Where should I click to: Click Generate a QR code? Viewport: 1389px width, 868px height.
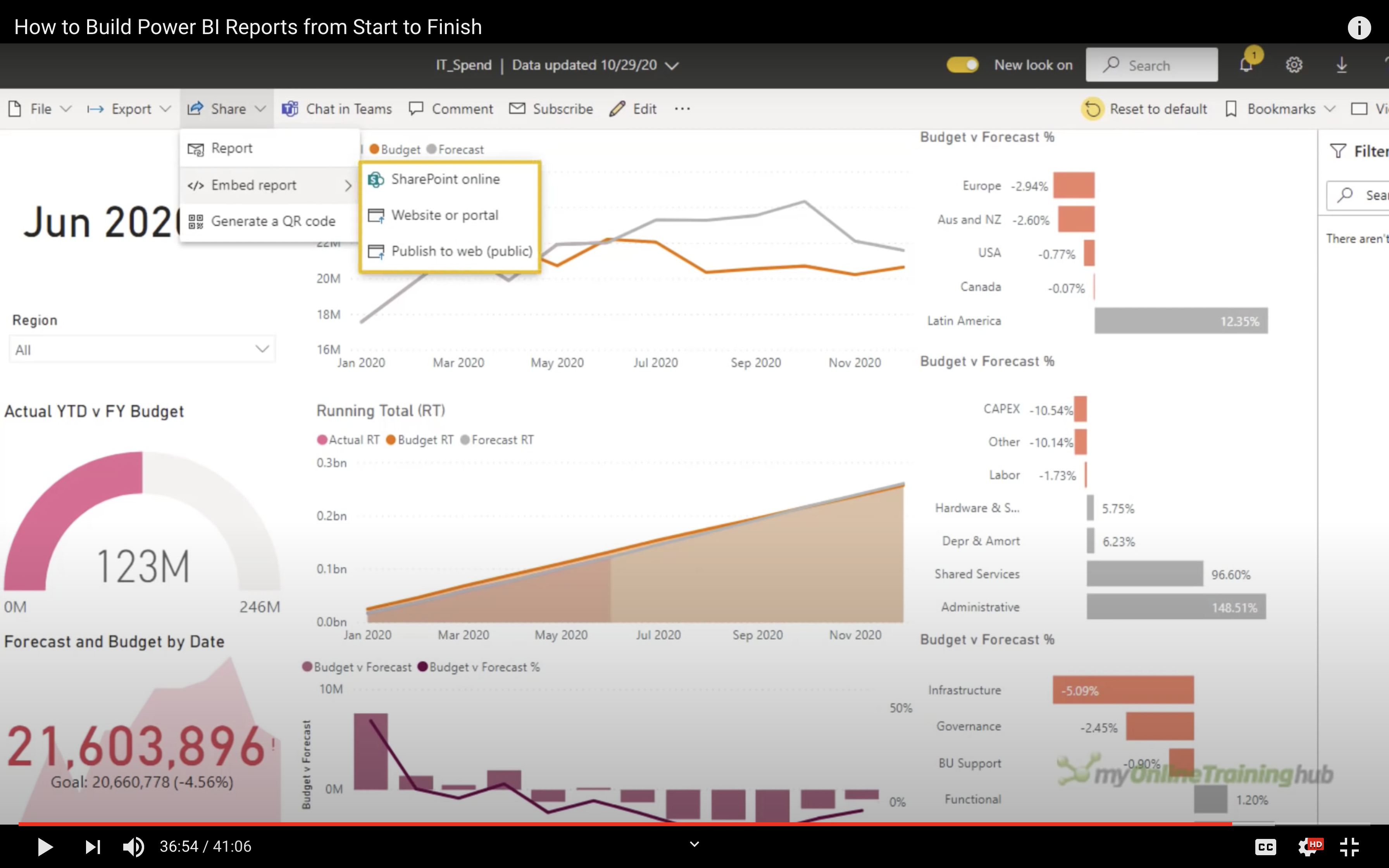click(x=272, y=221)
